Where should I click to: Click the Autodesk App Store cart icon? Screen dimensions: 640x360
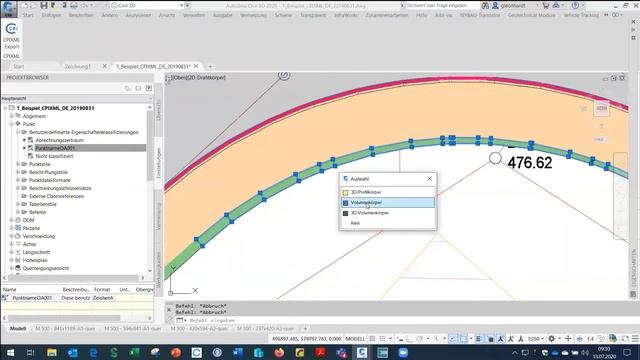[545, 6]
